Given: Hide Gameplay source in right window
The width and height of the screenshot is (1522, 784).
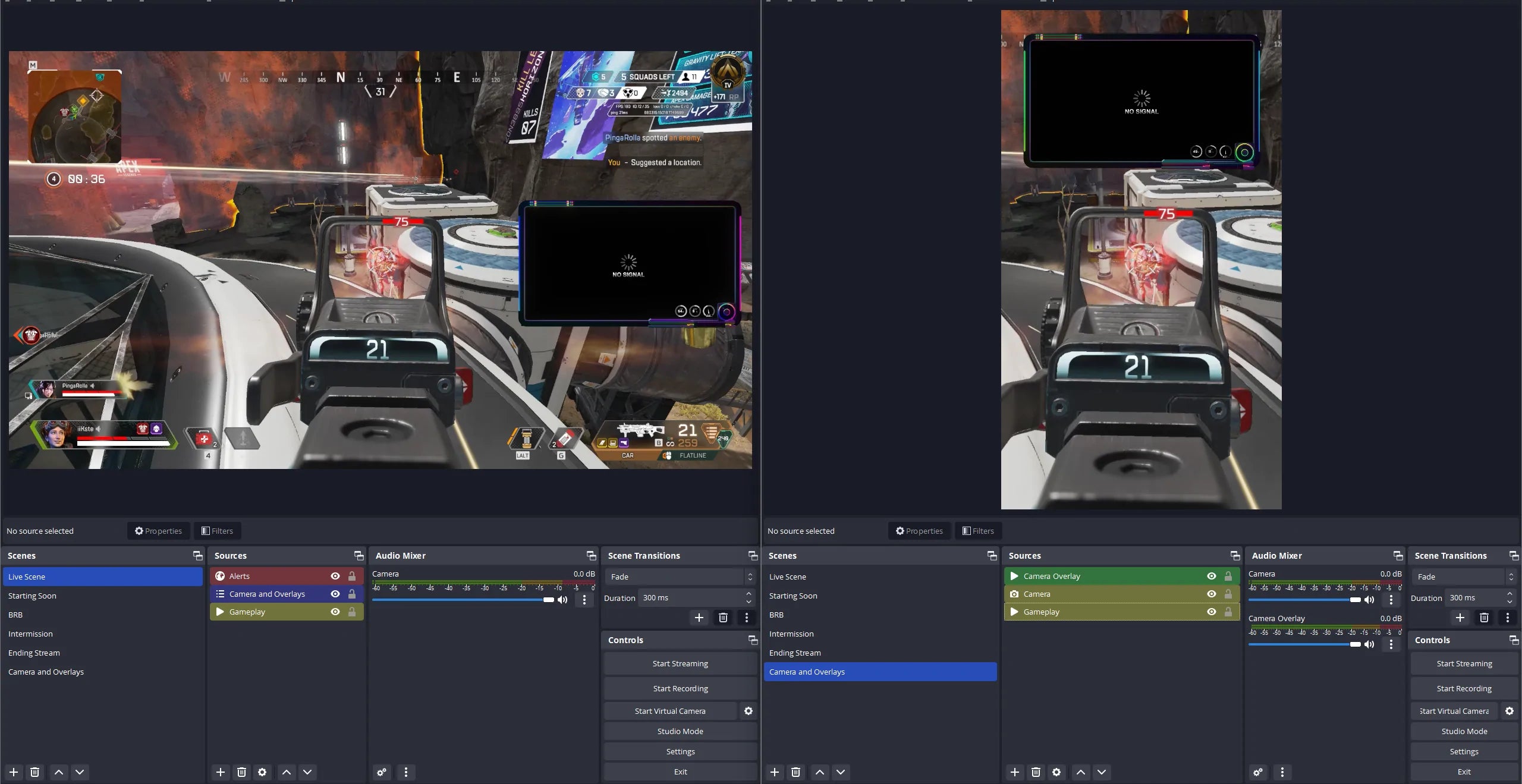Looking at the screenshot, I should click(x=1212, y=612).
